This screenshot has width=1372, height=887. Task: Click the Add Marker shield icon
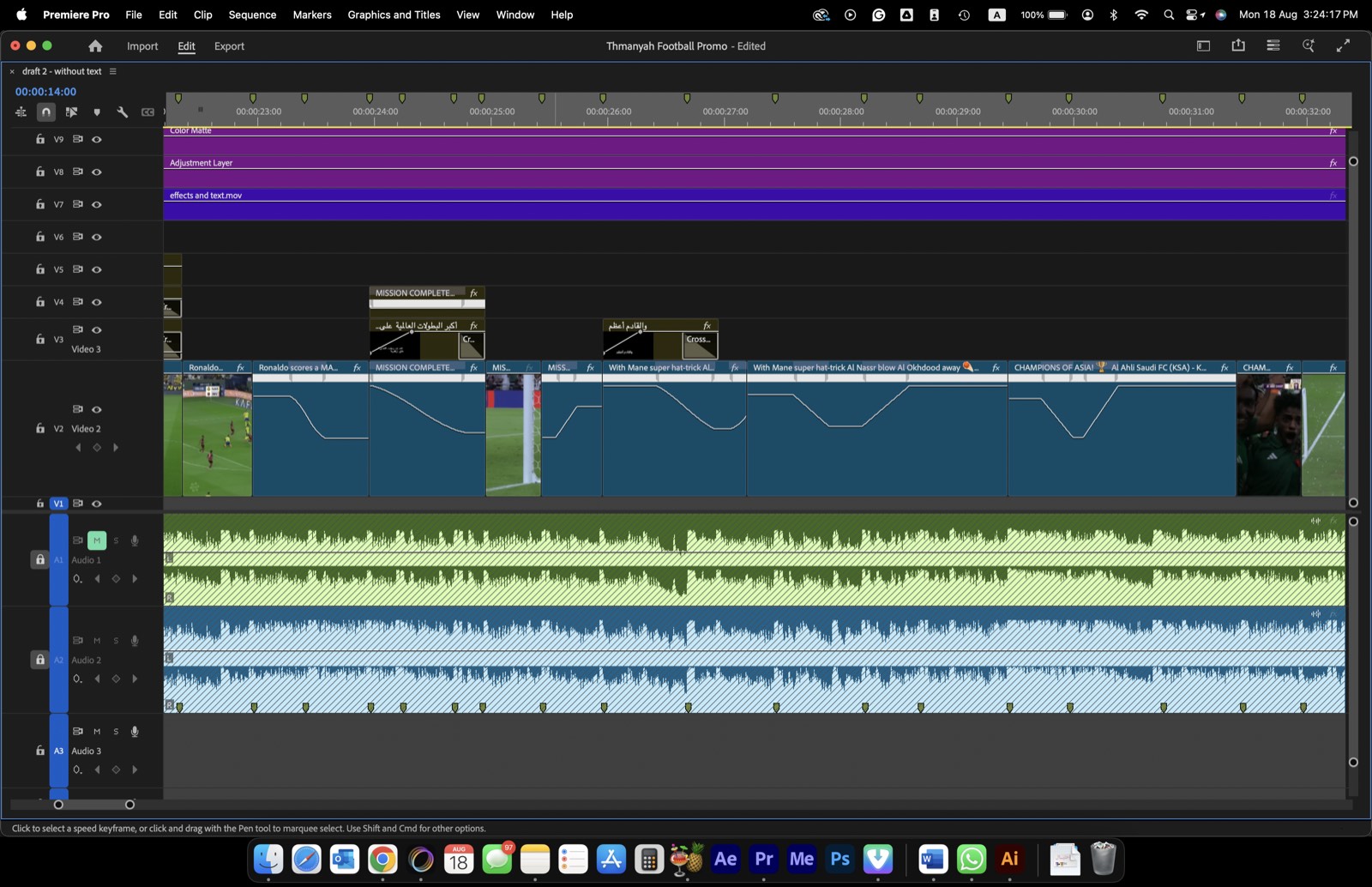tap(97, 112)
